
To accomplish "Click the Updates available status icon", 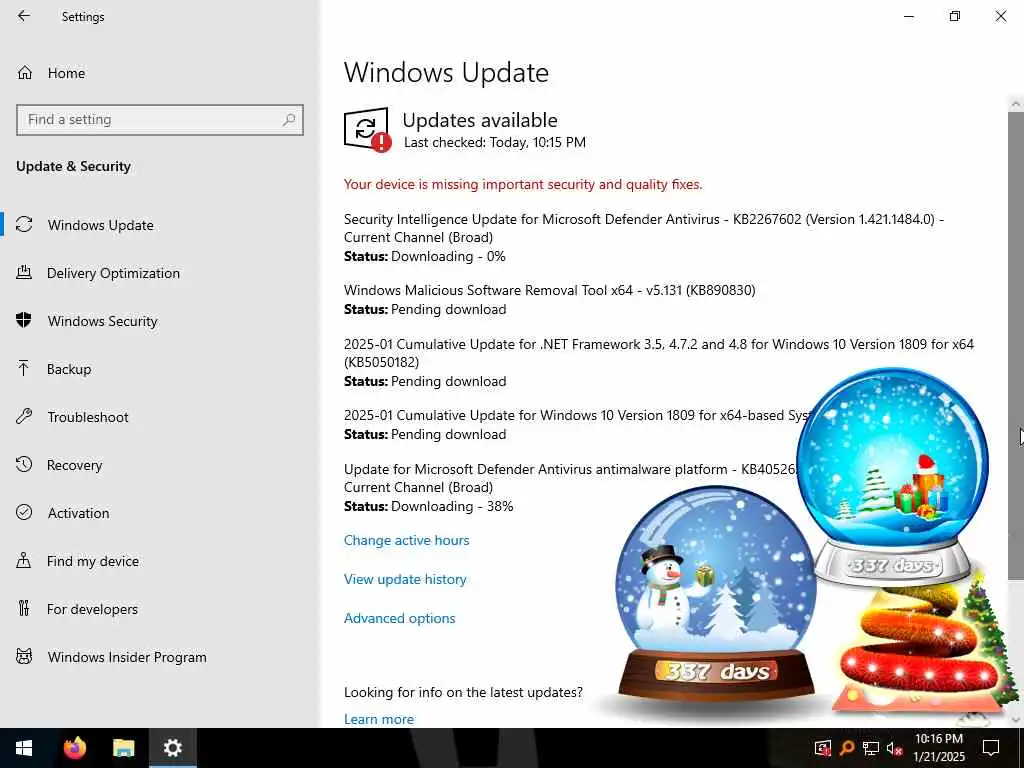I will pyautogui.click(x=367, y=129).
